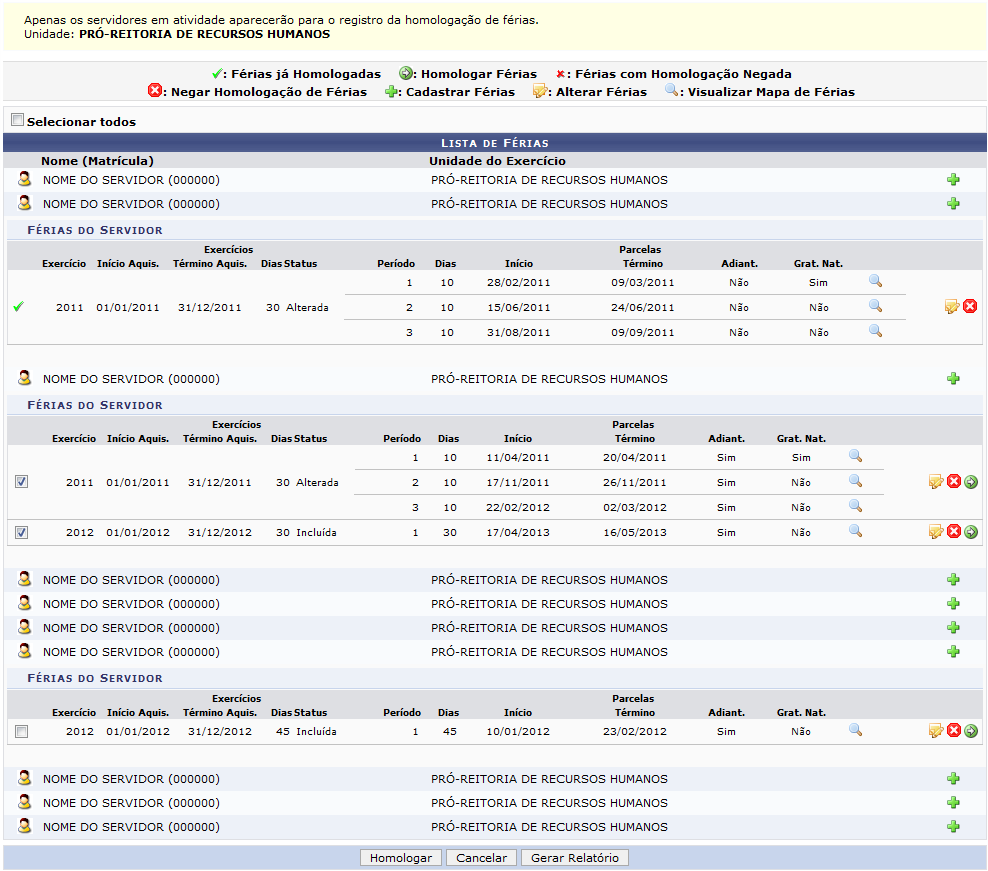This screenshot has height=871, width=988.
Task: Alter the 2011 vacation with Sim advance payment
Action: pos(936,482)
